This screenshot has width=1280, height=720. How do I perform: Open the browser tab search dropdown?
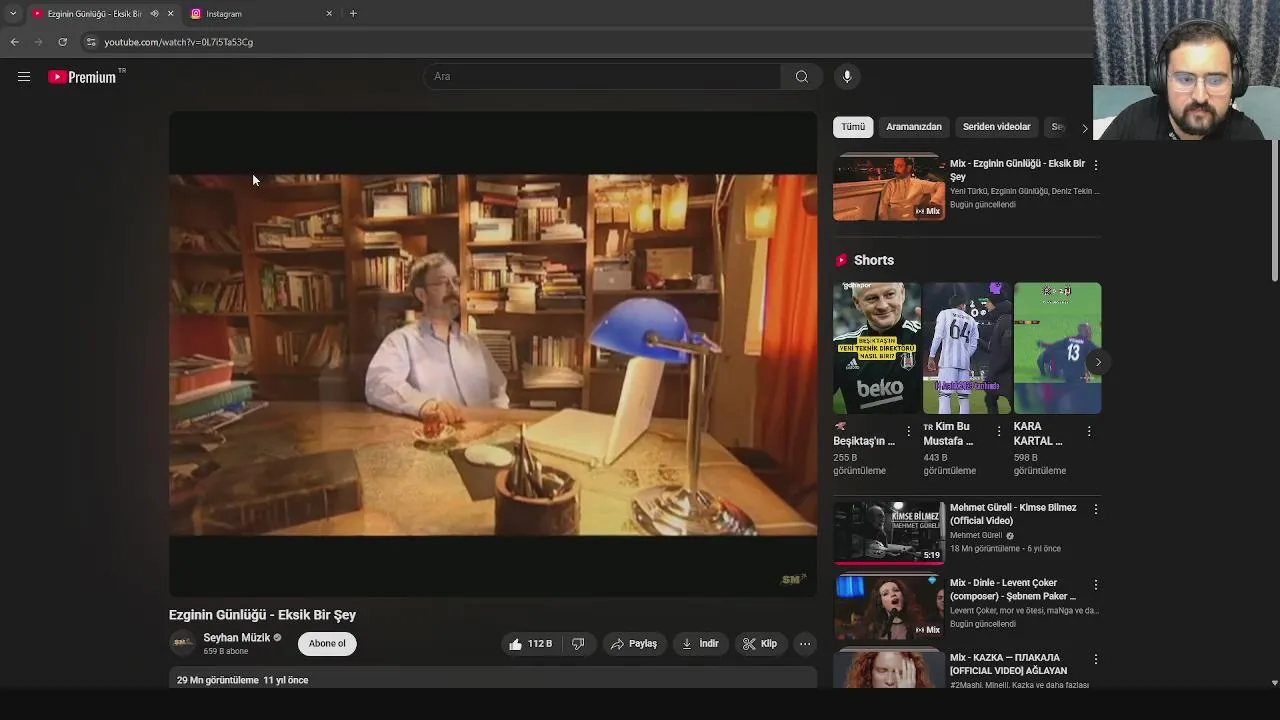(12, 14)
